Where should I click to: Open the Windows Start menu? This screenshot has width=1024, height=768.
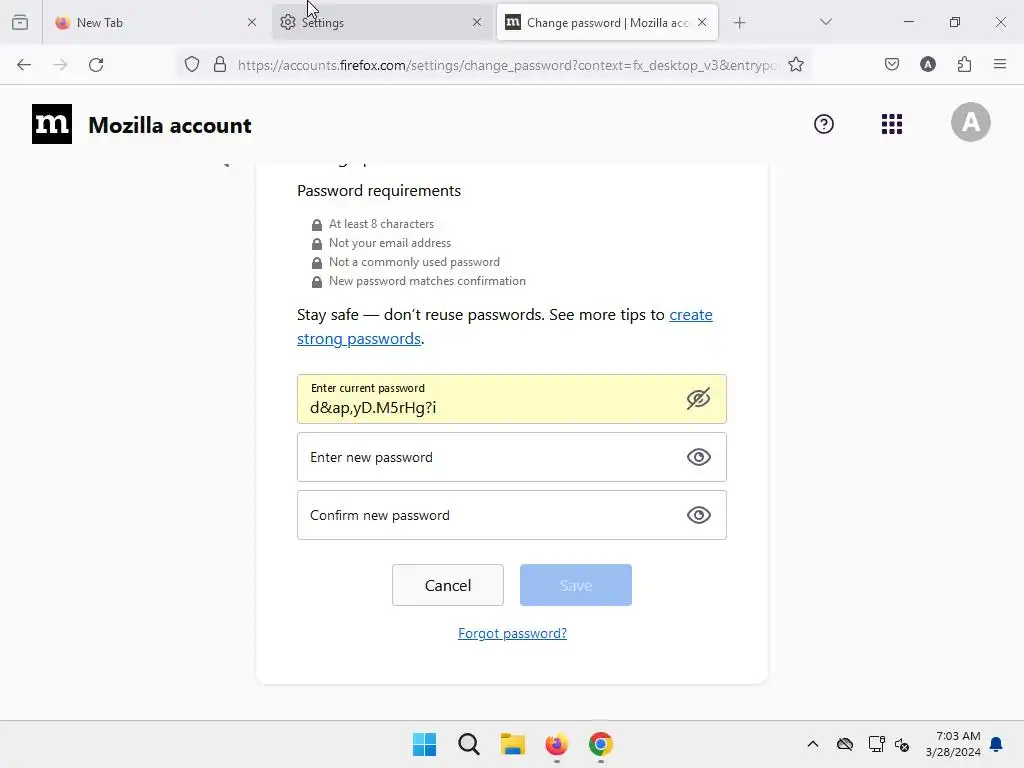click(x=424, y=744)
